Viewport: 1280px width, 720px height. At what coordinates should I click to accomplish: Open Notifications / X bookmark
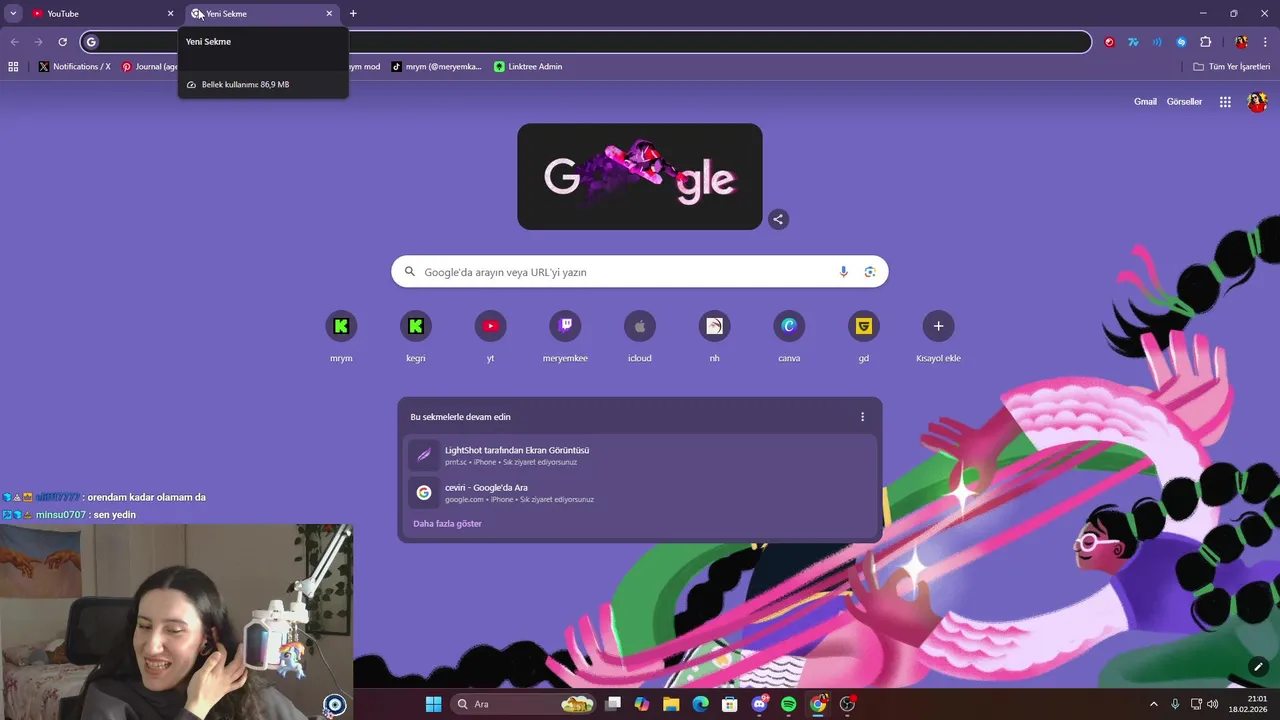(x=74, y=67)
